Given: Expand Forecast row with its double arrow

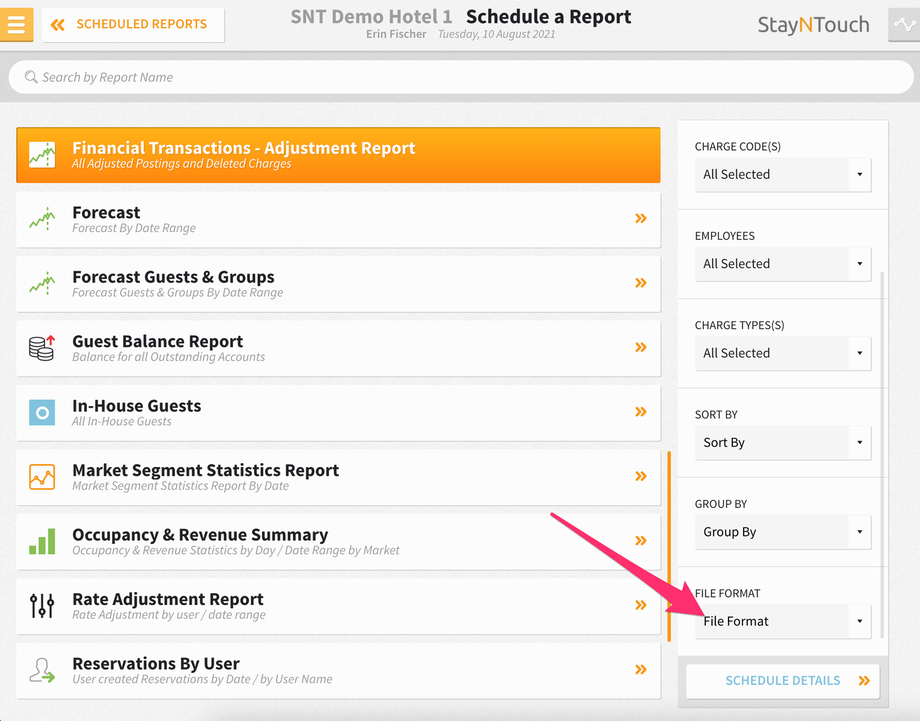Looking at the screenshot, I should [641, 218].
